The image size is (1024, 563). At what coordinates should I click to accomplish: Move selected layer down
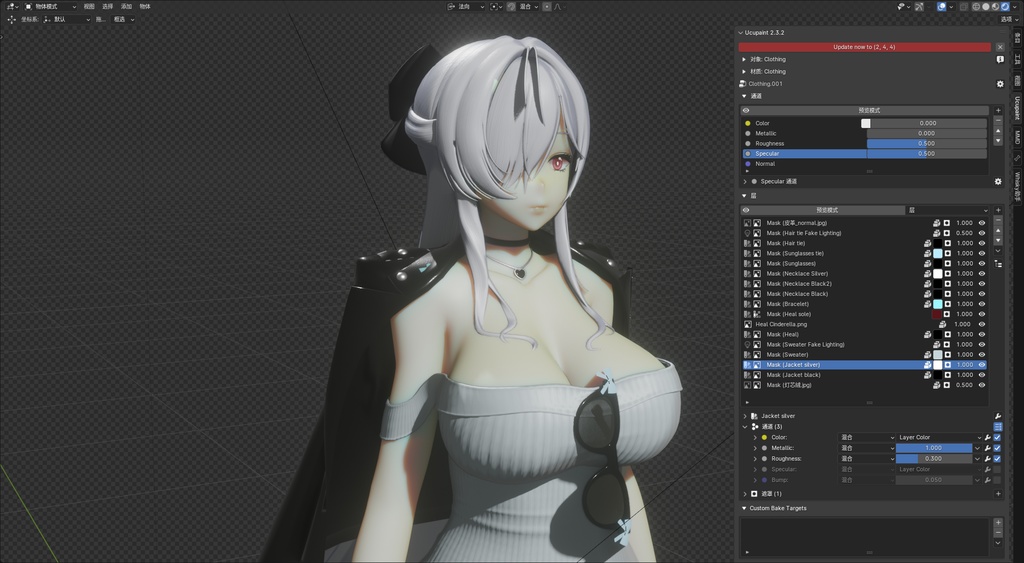[998, 240]
